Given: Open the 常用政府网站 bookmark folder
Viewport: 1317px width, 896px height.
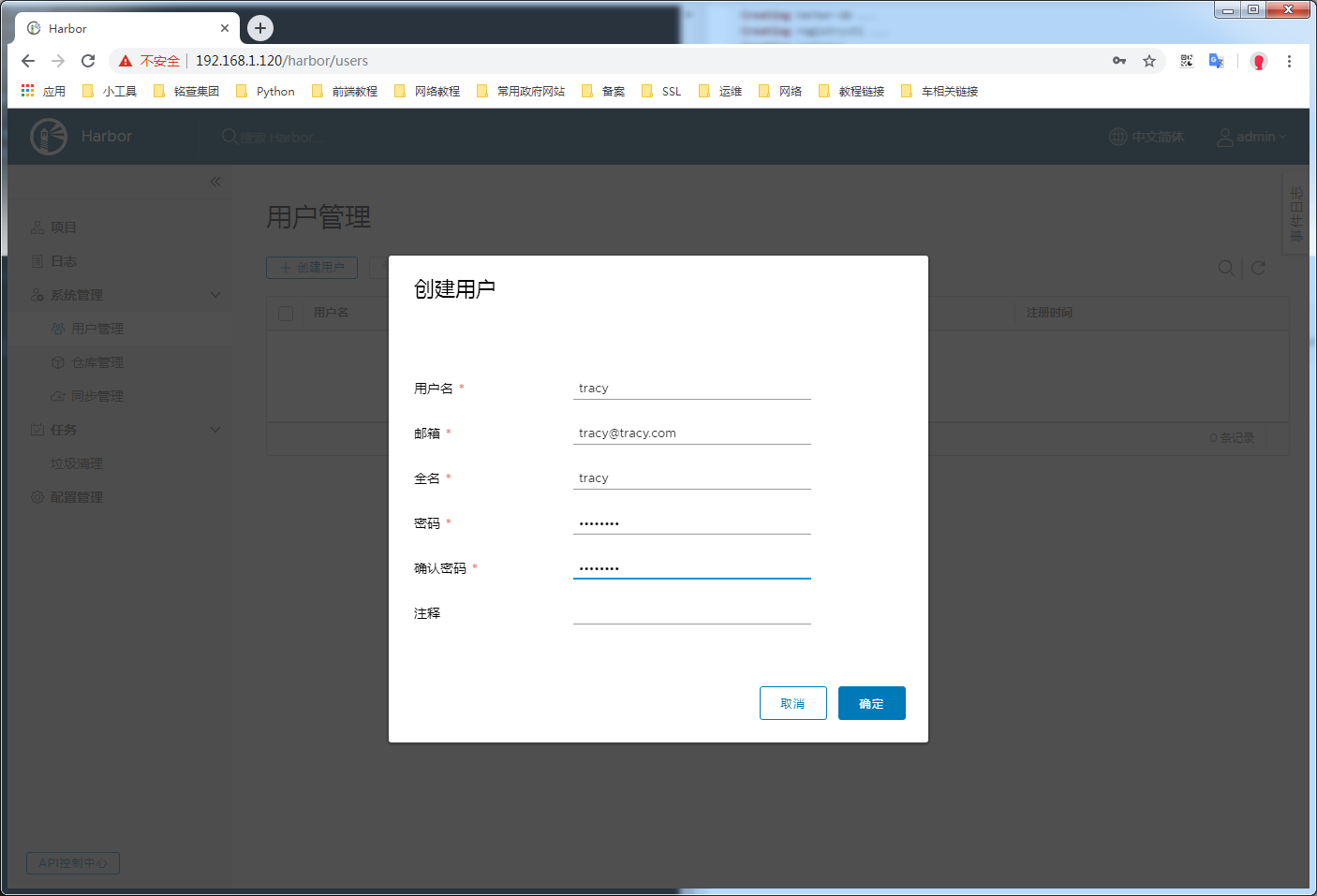Looking at the screenshot, I should click(521, 91).
